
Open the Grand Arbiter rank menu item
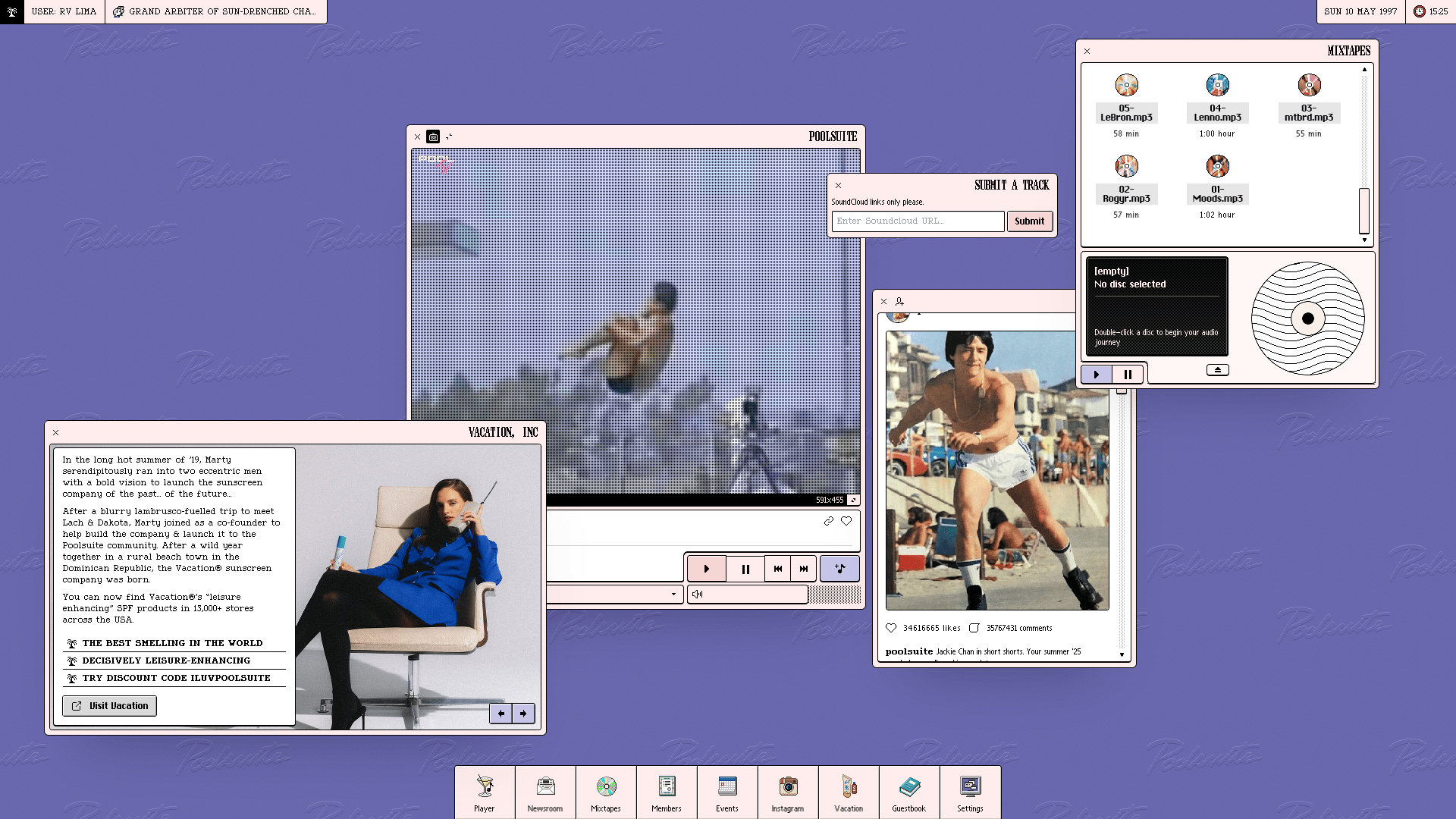click(x=216, y=11)
